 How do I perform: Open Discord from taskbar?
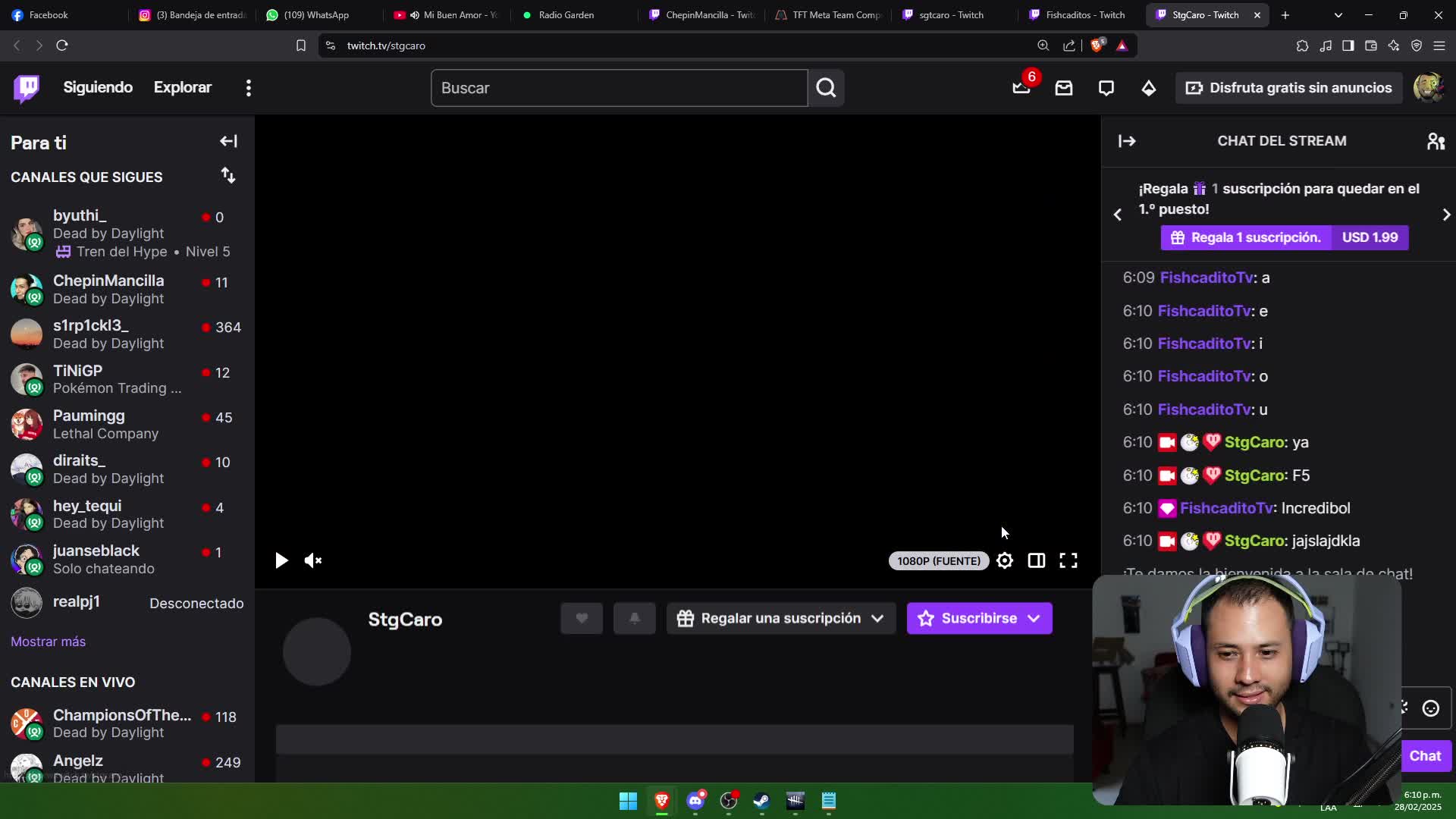tap(695, 801)
